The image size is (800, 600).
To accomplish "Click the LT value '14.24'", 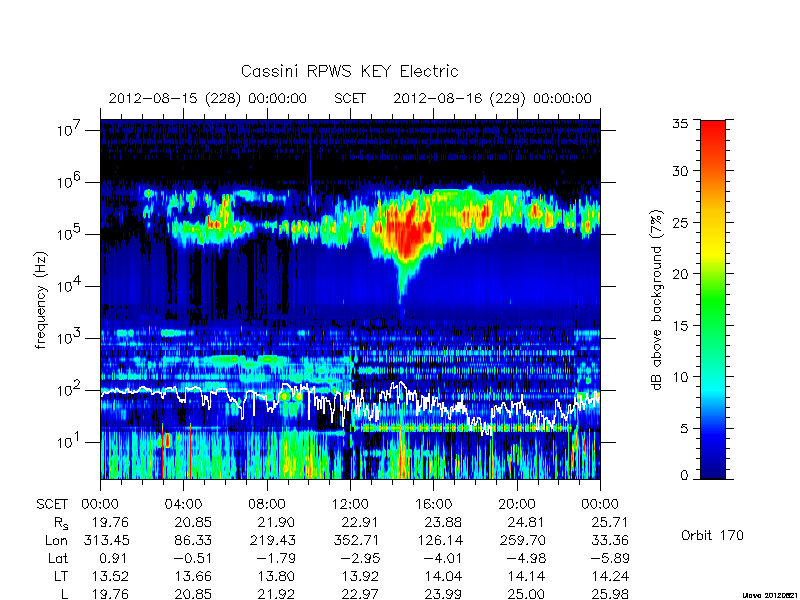I will (610, 577).
